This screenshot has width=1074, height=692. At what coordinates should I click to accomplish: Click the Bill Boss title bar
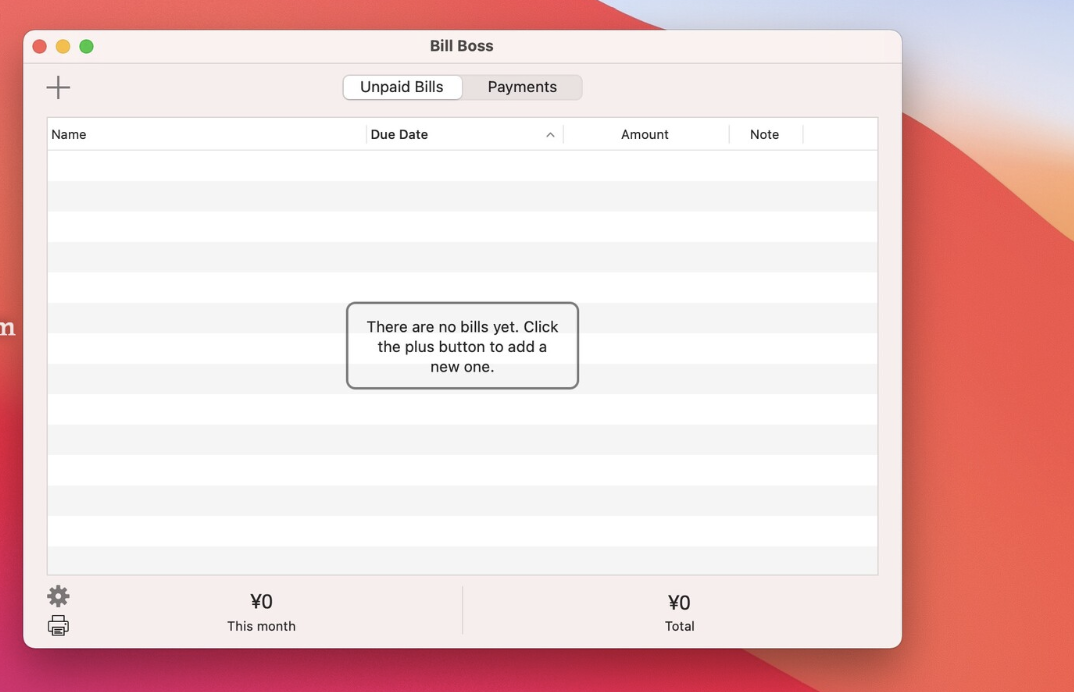click(x=462, y=46)
